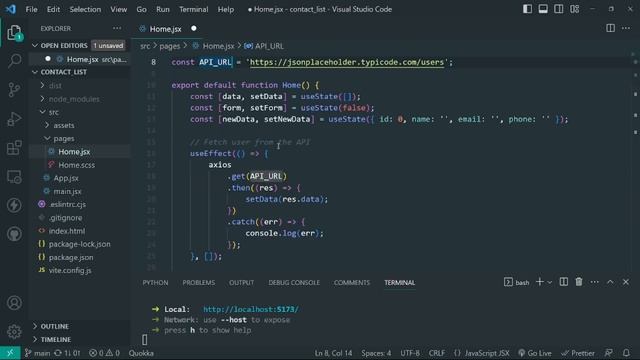Split the editor to the right
This screenshot has width=640, height=360.
[610, 28]
